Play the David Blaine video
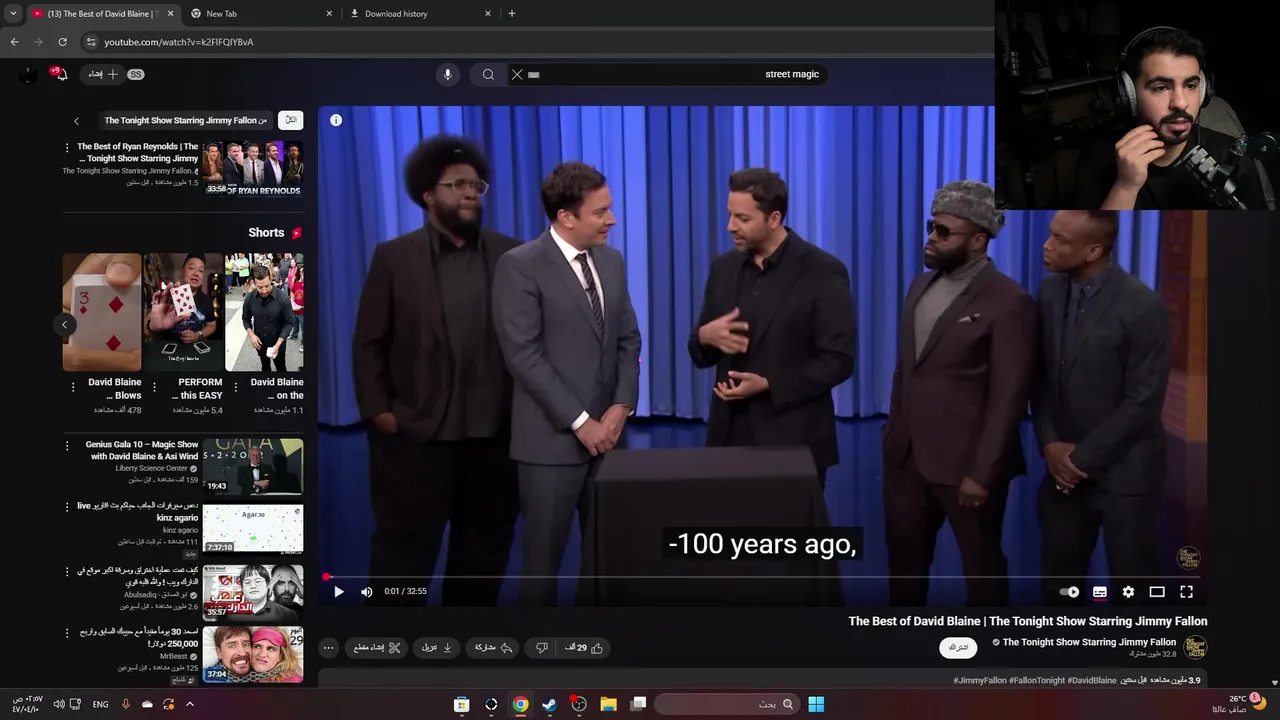The height and width of the screenshot is (720, 1280). 339,592
